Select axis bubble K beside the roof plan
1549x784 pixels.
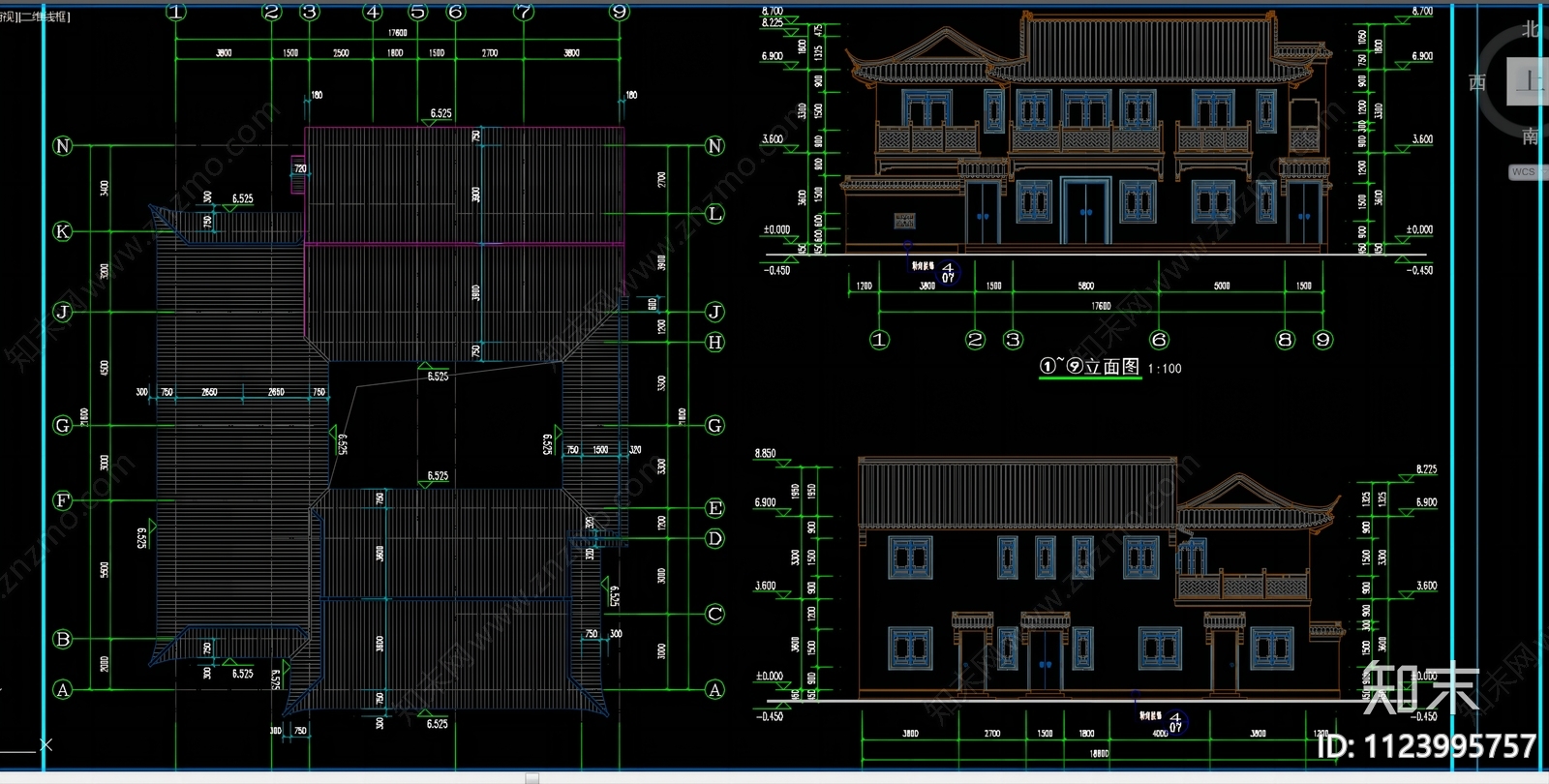pyautogui.click(x=62, y=231)
